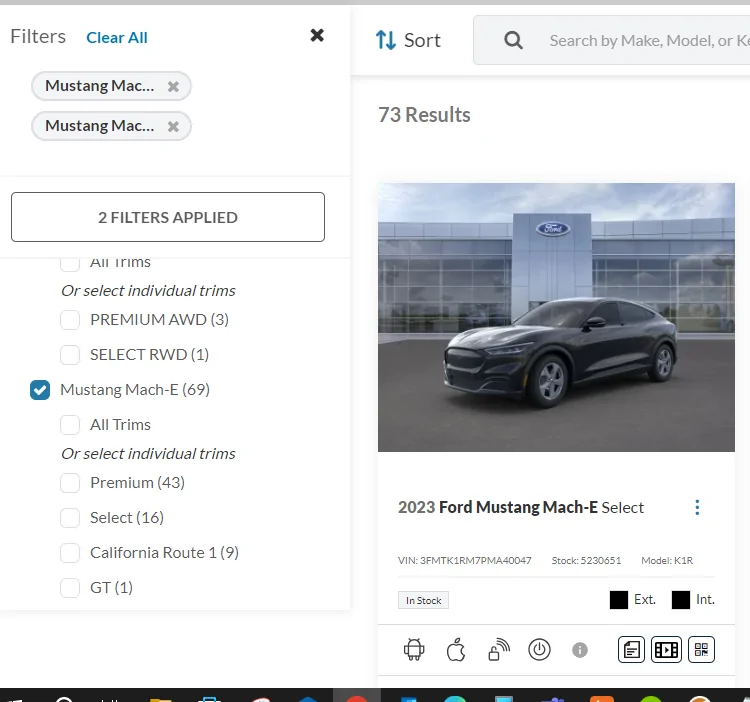This screenshot has width=750, height=702.
Task: Click the black Ext. color swatch
Action: (x=618, y=600)
